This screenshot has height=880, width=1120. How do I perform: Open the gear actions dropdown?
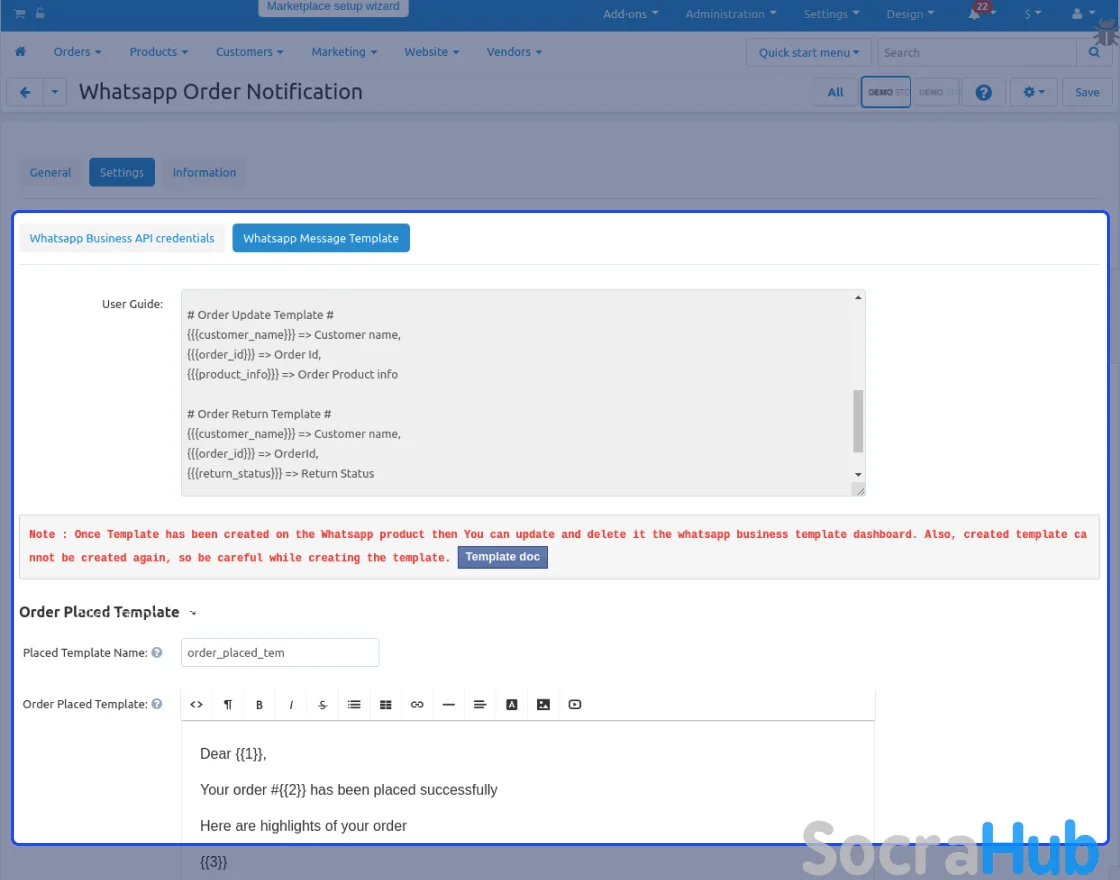(1034, 92)
